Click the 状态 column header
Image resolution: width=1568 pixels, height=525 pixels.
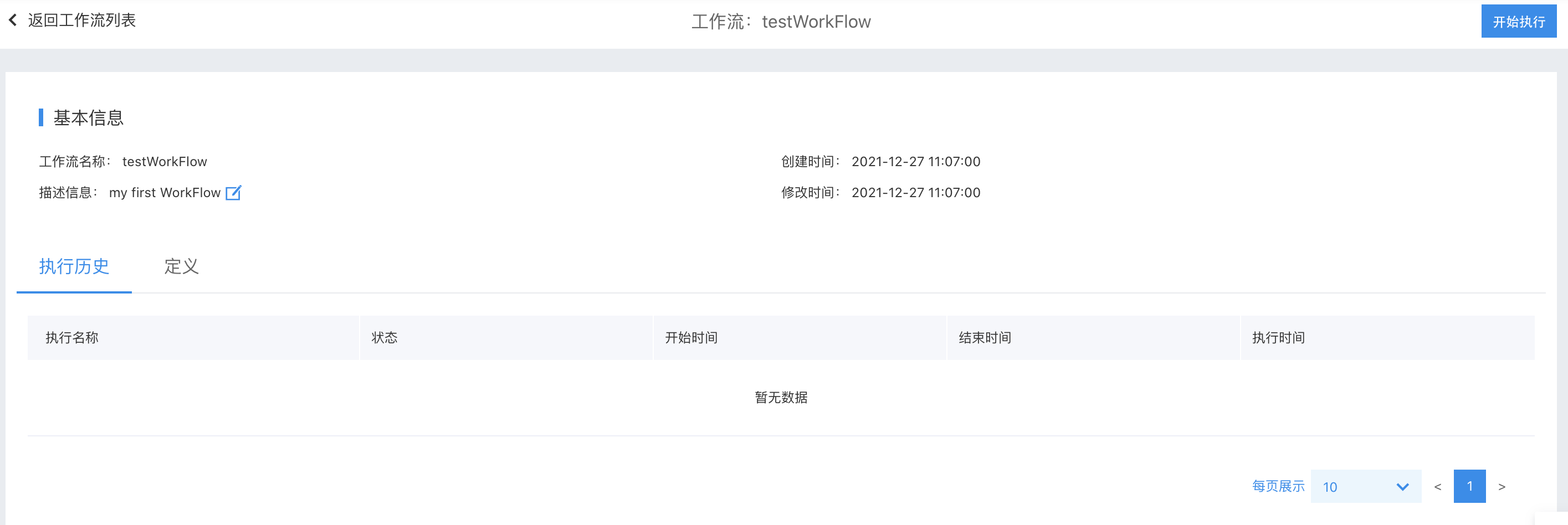pos(385,338)
